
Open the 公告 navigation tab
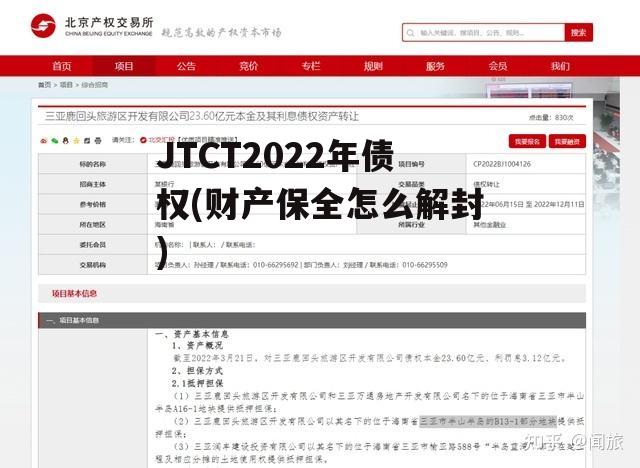coord(186,66)
